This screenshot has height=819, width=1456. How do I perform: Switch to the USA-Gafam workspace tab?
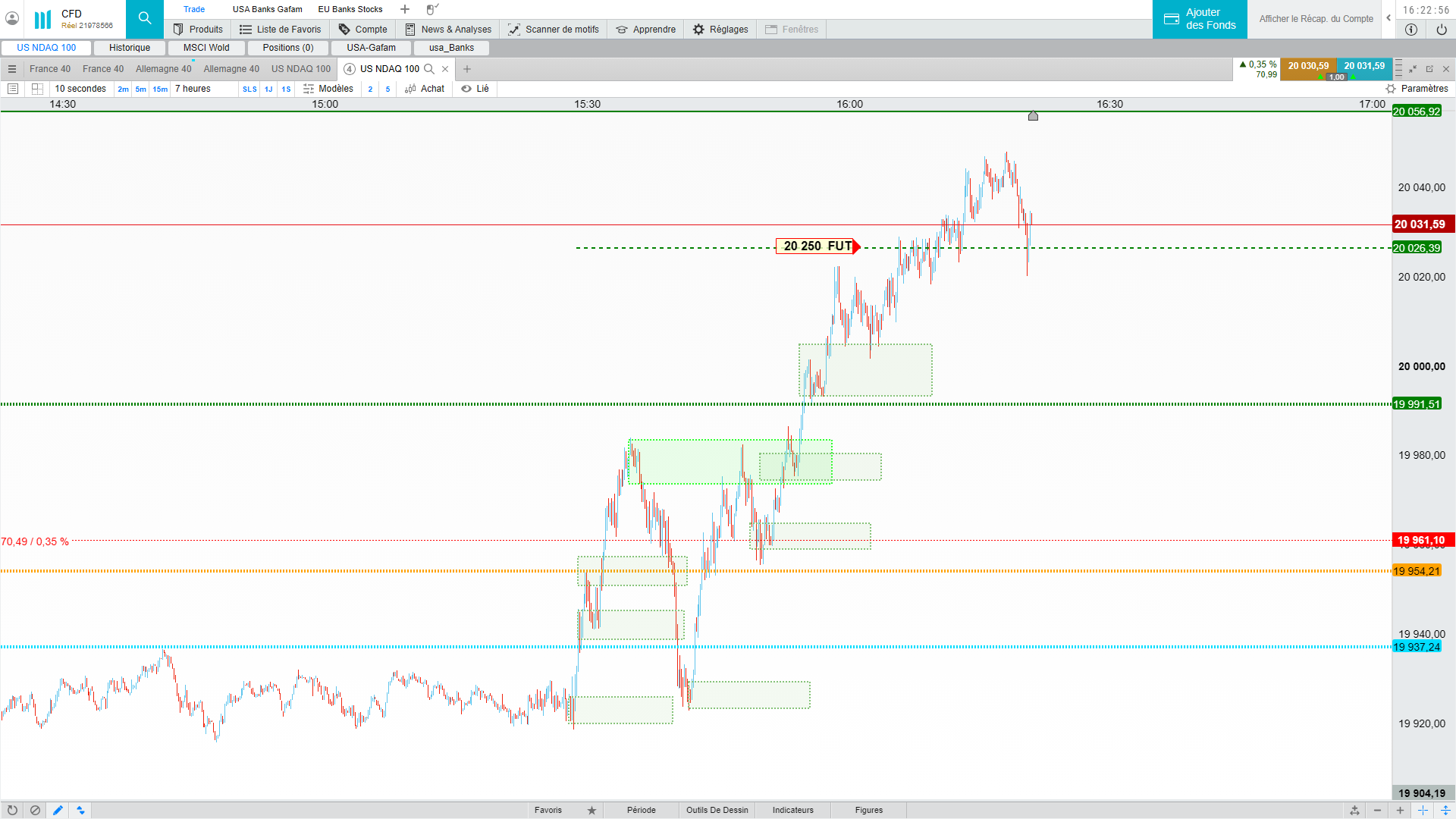[x=371, y=48]
